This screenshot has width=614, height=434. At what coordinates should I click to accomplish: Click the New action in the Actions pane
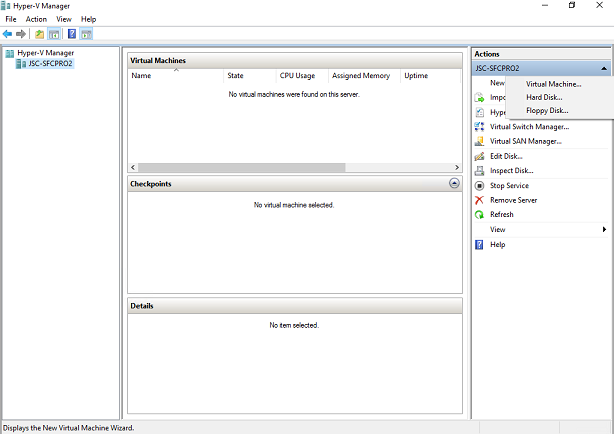pyautogui.click(x=497, y=83)
